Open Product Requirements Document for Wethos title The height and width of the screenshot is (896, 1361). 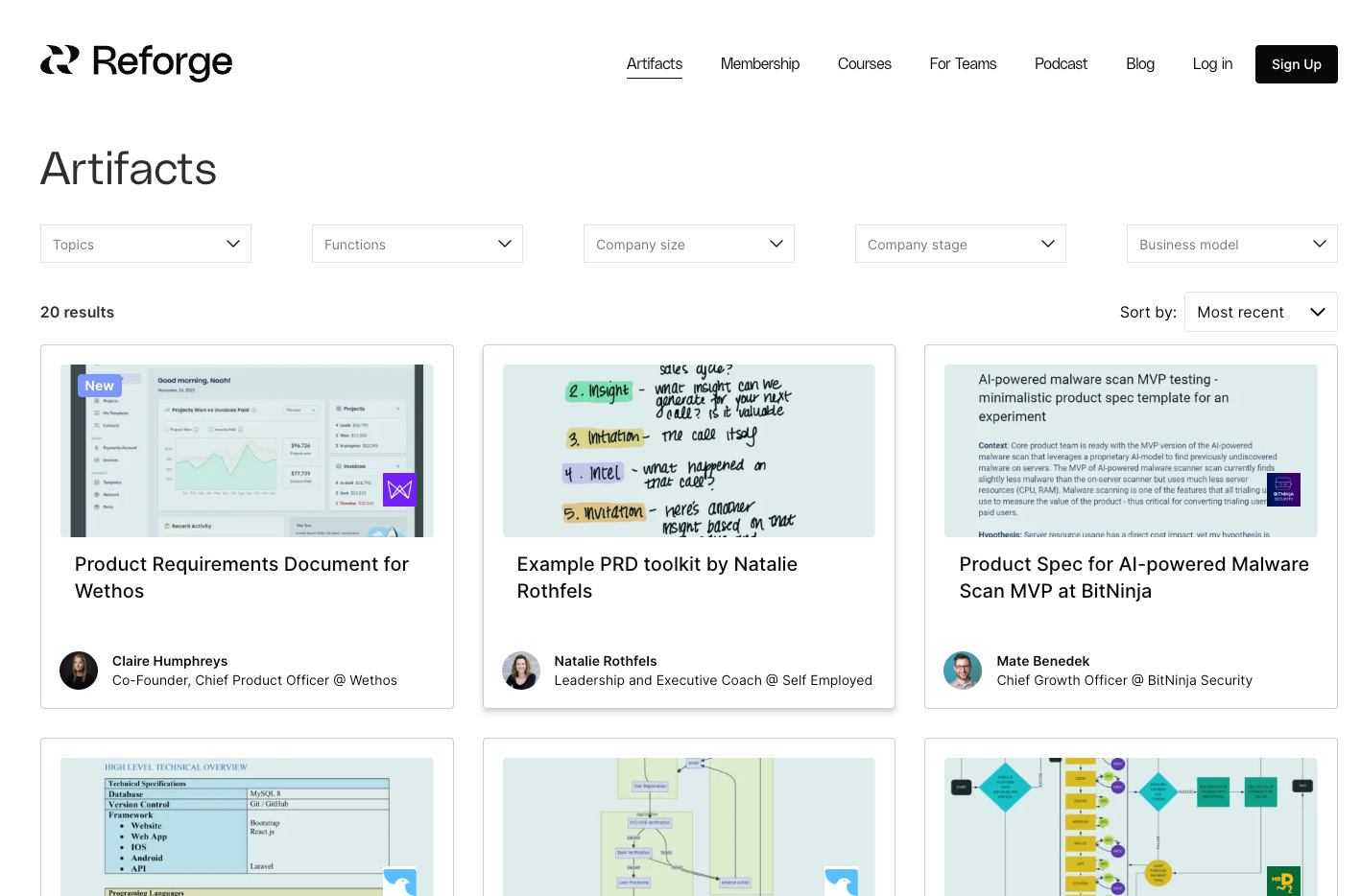point(242,578)
